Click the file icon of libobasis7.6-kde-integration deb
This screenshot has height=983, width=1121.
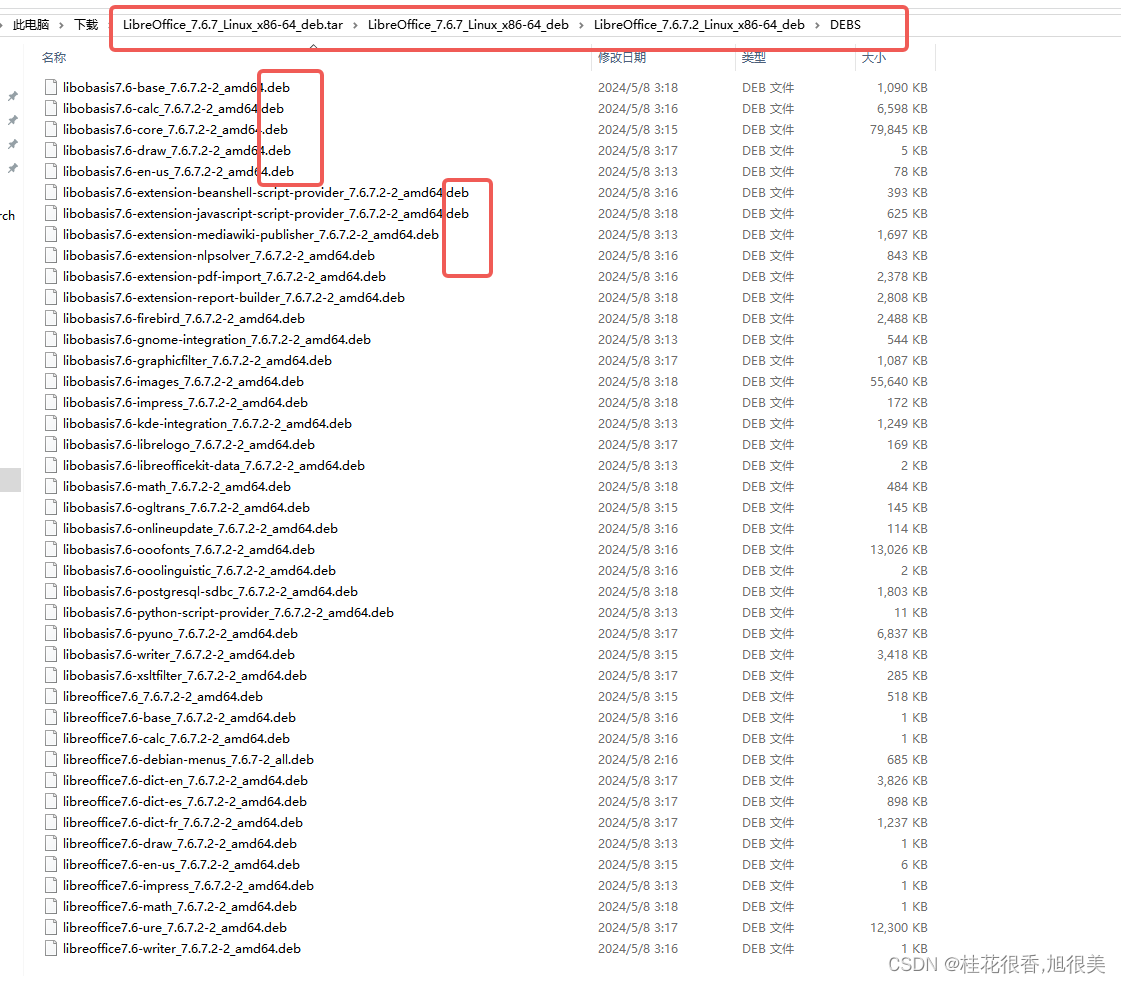click(51, 423)
